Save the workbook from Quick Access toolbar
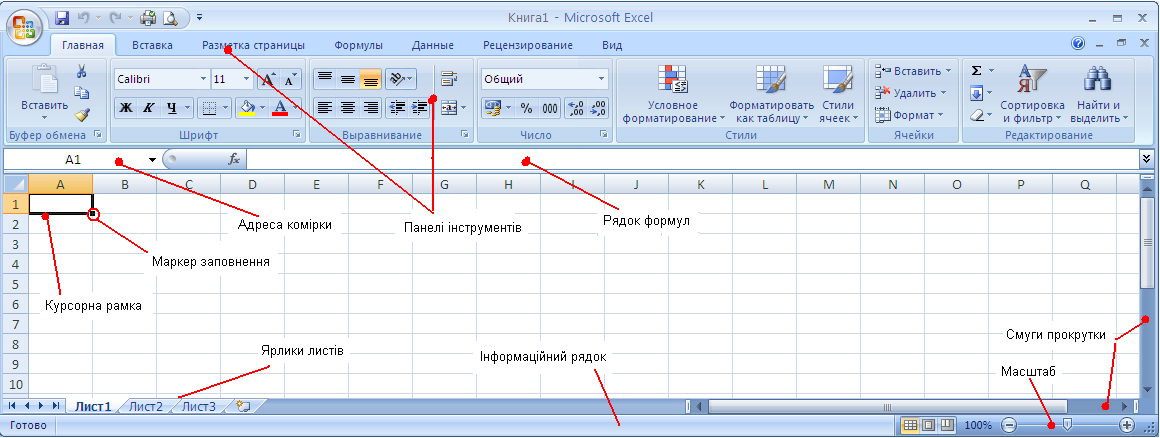 click(x=62, y=16)
